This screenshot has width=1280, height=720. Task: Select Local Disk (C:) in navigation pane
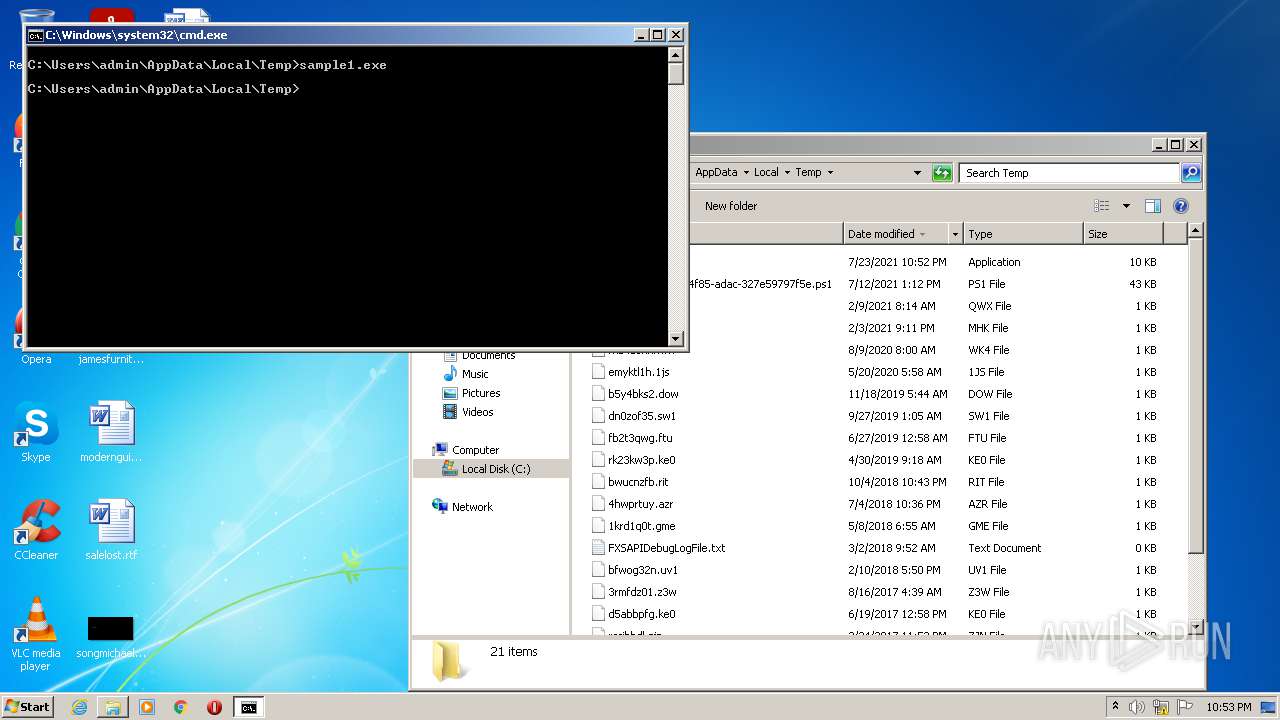(x=496, y=469)
